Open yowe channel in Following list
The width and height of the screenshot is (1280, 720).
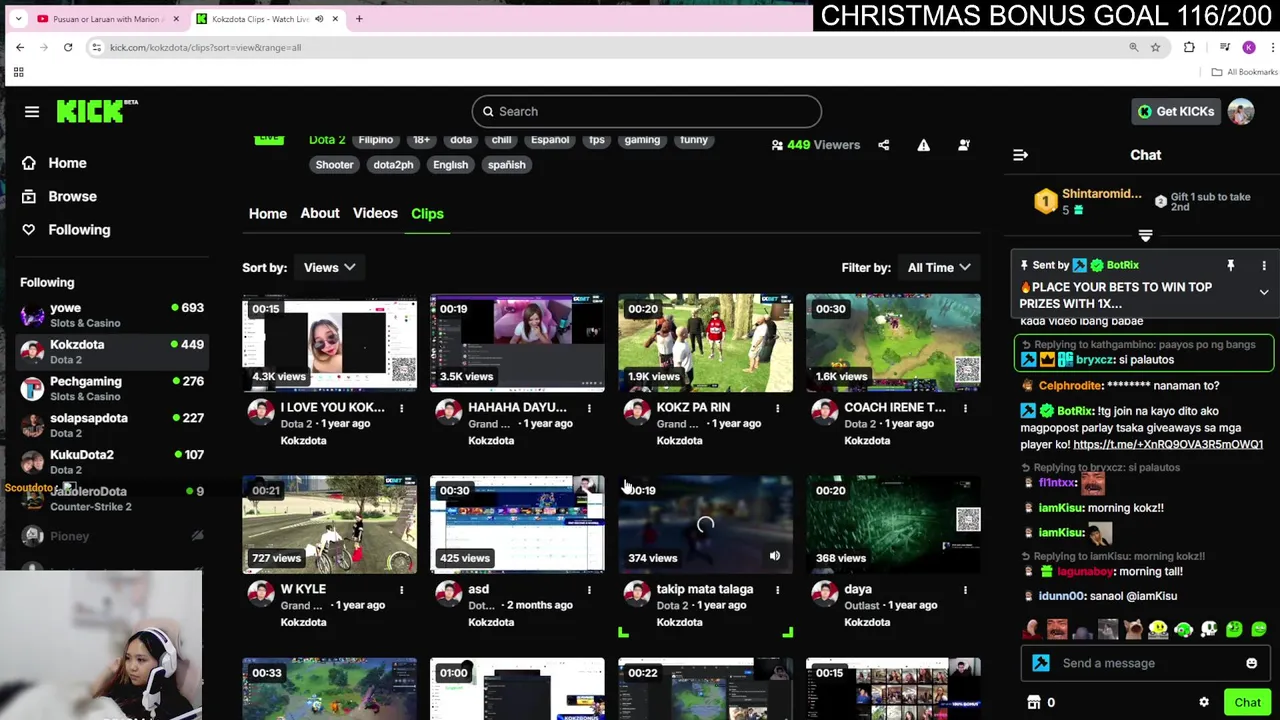click(x=112, y=315)
